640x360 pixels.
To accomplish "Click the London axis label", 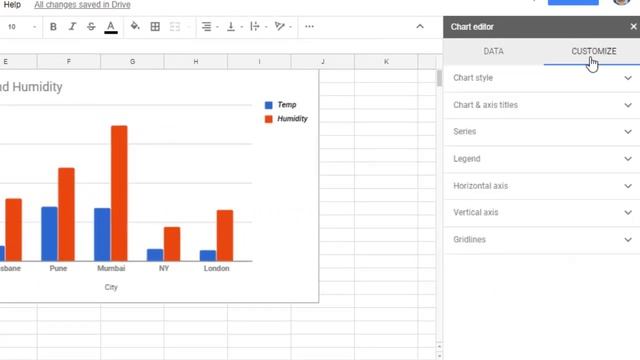I will tap(217, 268).
